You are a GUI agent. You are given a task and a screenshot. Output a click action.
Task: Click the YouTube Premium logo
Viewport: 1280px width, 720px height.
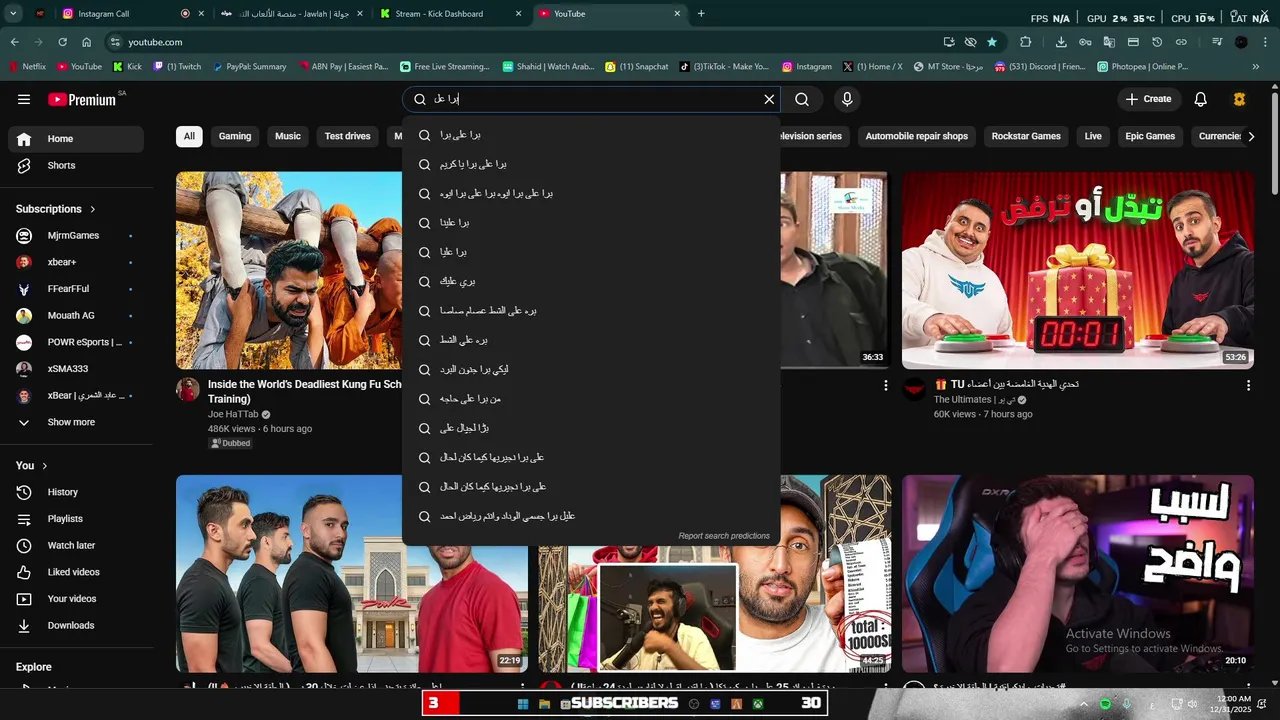tap(82, 99)
